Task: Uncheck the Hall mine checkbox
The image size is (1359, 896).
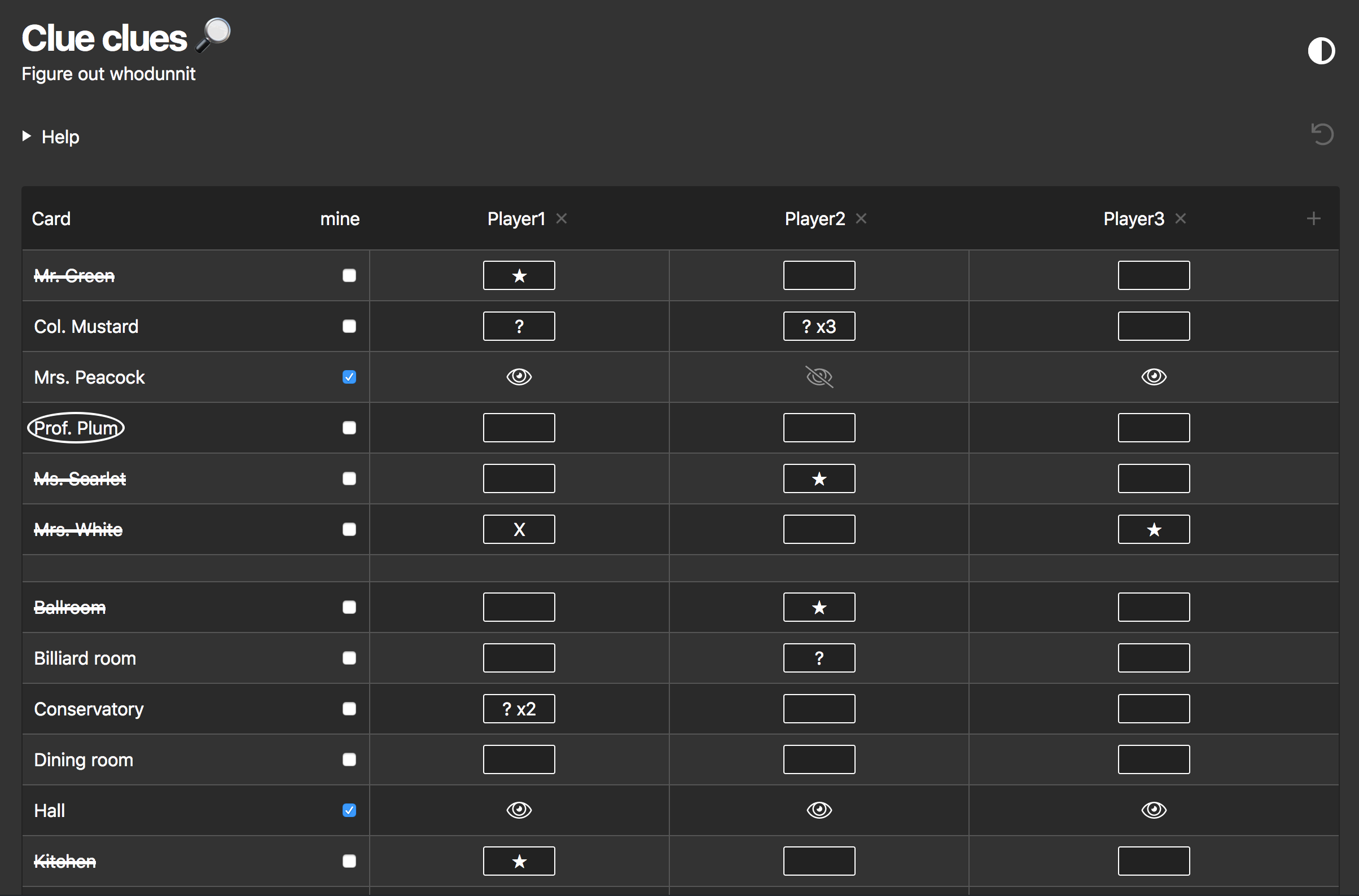Action: (349, 810)
